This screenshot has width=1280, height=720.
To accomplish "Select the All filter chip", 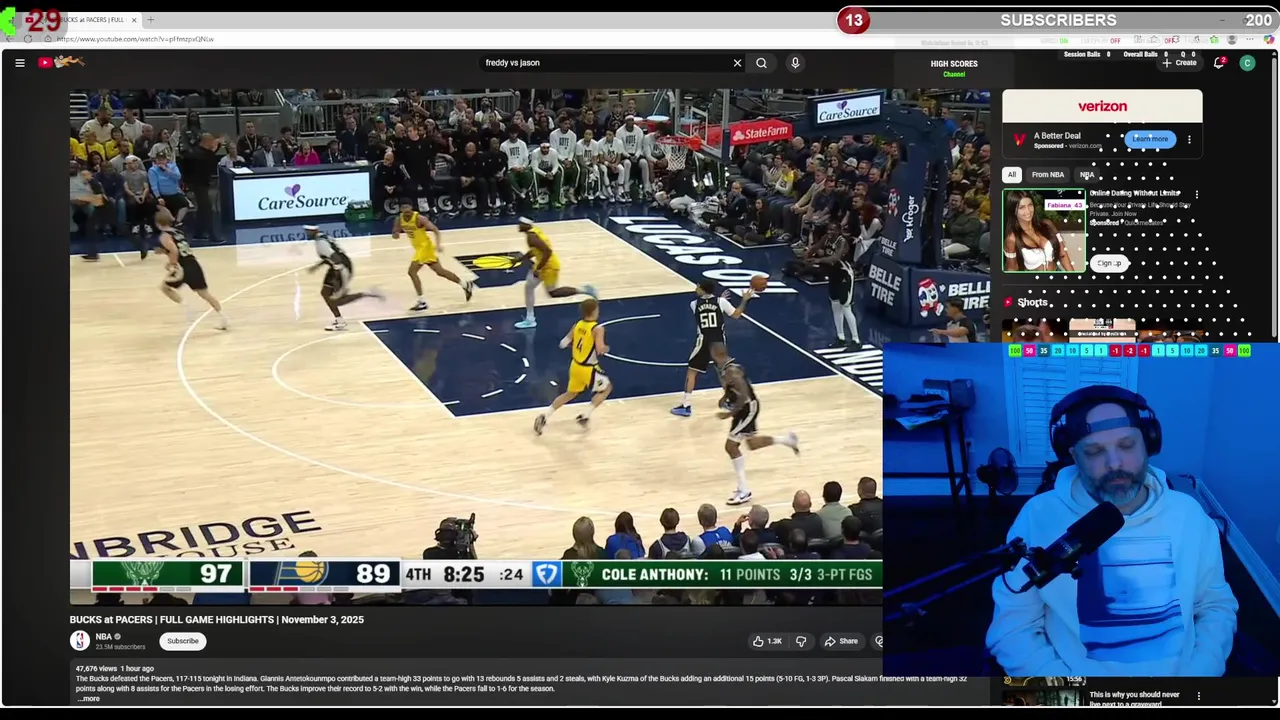I will (1011, 175).
